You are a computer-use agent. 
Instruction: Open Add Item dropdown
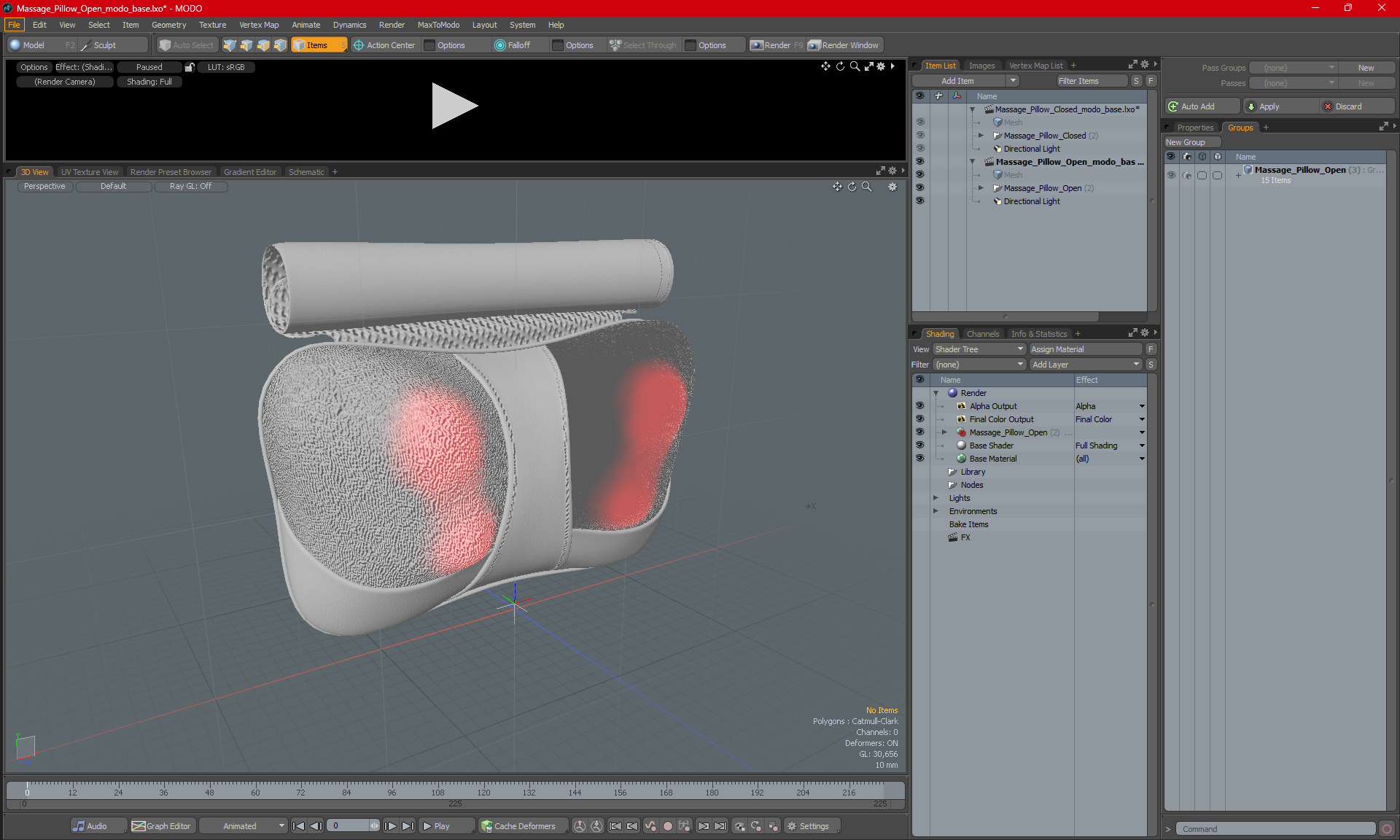1013,81
